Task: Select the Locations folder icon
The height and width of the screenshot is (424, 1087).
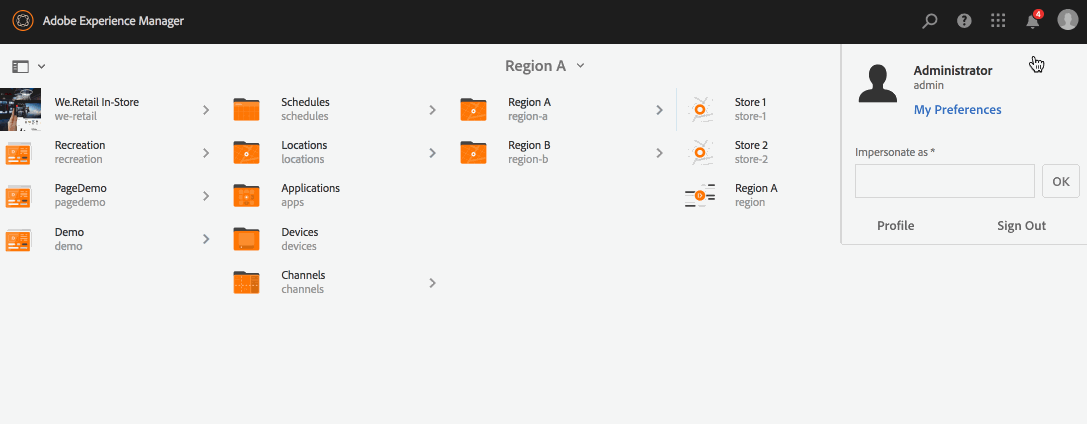Action: tap(246, 152)
